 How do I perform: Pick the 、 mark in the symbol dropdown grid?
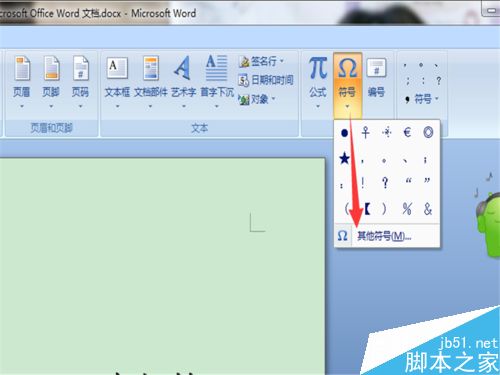tap(405, 161)
